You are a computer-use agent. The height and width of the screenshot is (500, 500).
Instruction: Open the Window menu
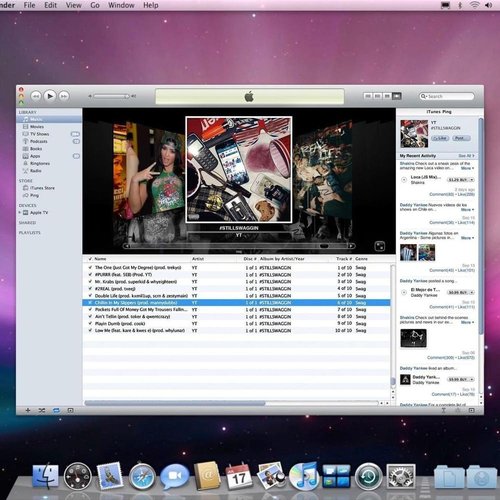121,5
